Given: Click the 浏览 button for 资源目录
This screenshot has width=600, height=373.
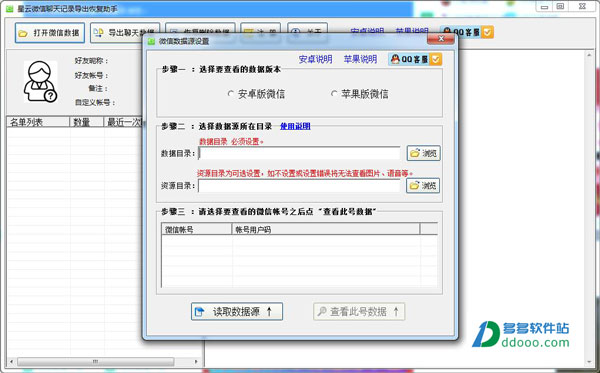Looking at the screenshot, I should pos(423,186).
